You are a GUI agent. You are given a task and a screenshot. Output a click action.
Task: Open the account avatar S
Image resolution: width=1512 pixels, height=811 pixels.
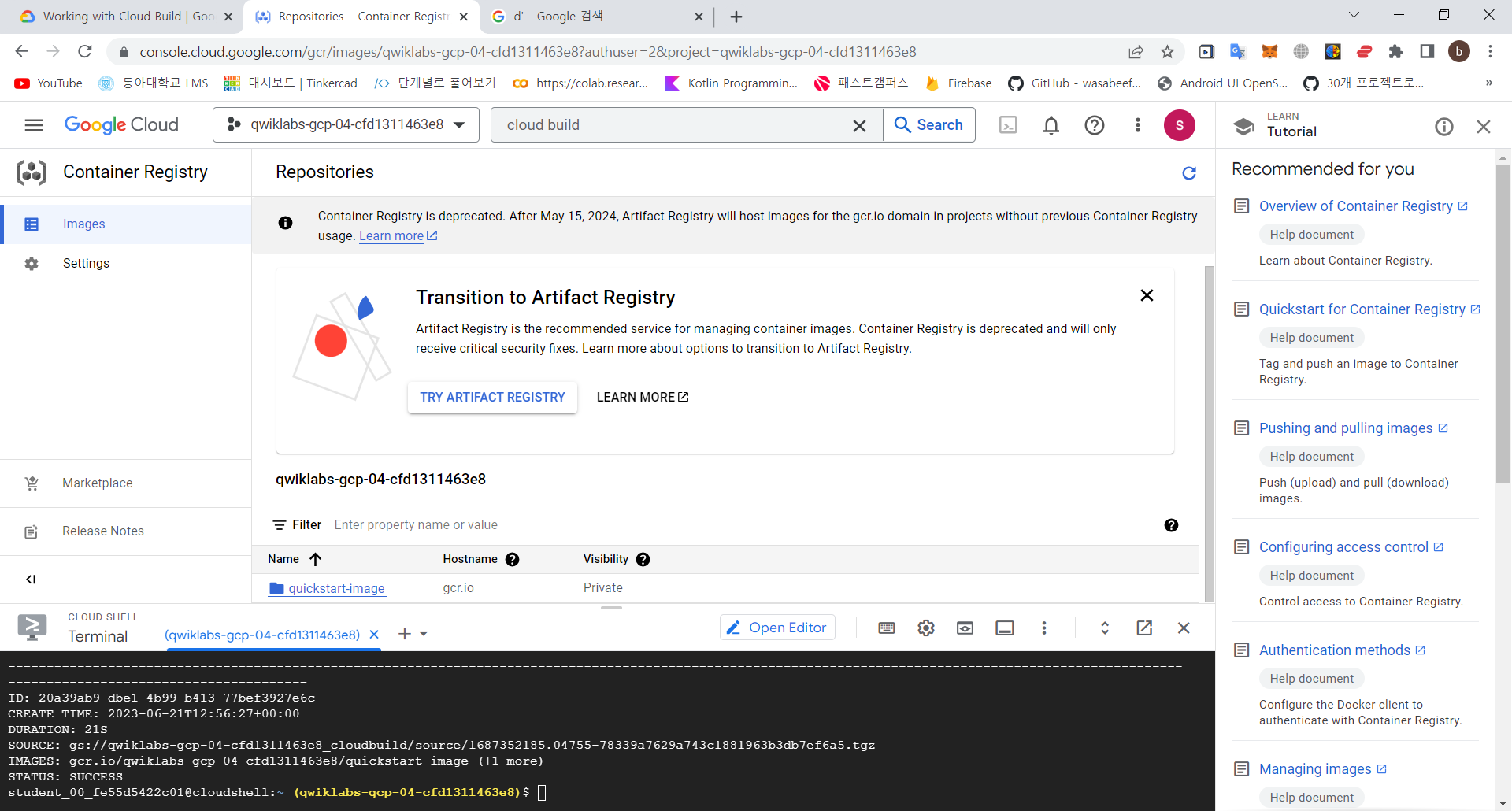(1179, 125)
